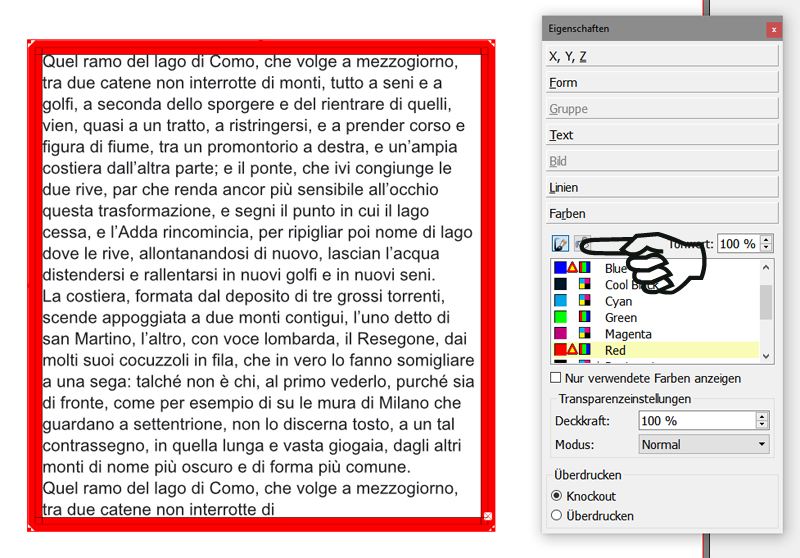The image size is (800, 558).
Task: Click the RGB indicator icon beside Green
Action: (x=584, y=318)
